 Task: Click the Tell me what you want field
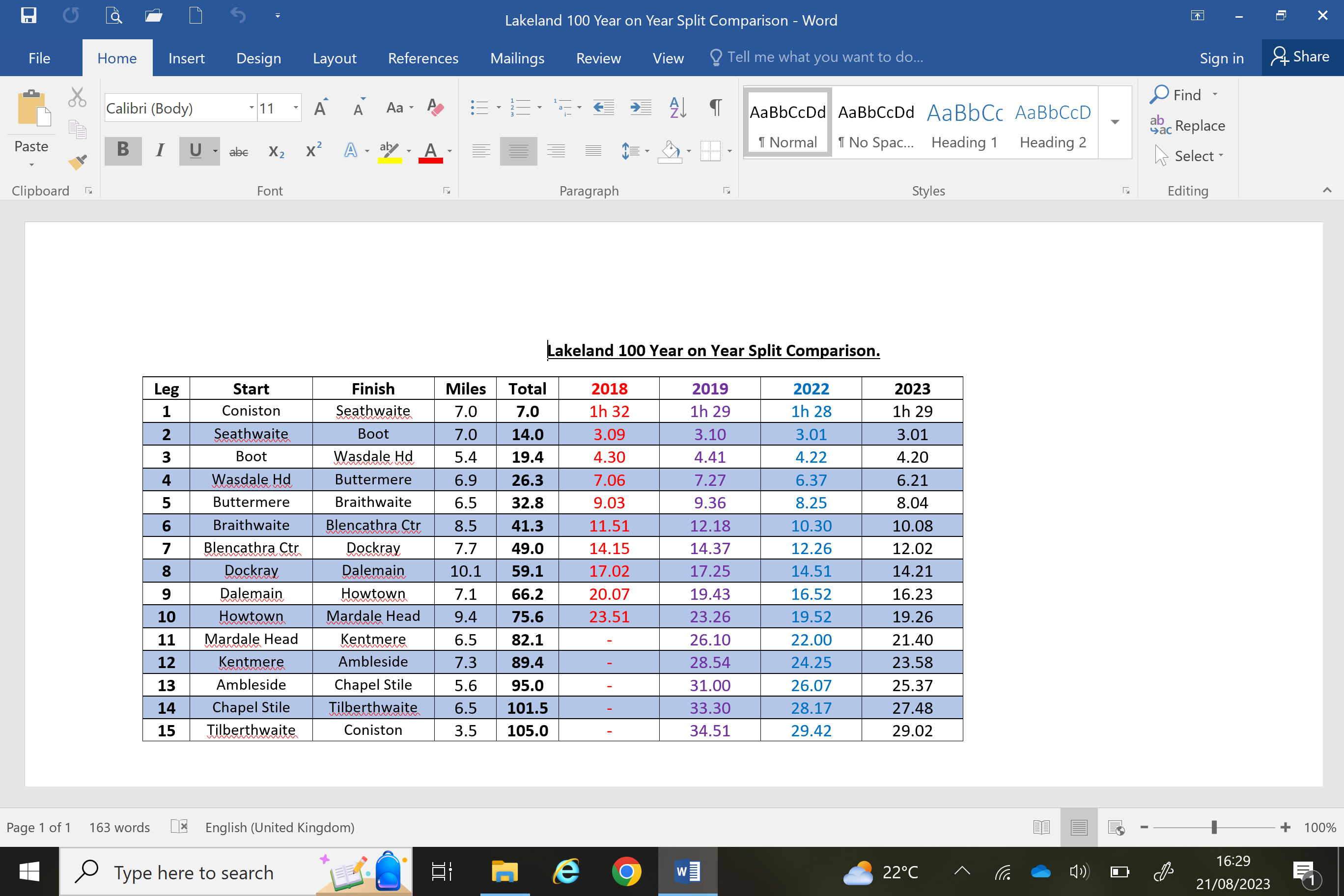point(824,57)
